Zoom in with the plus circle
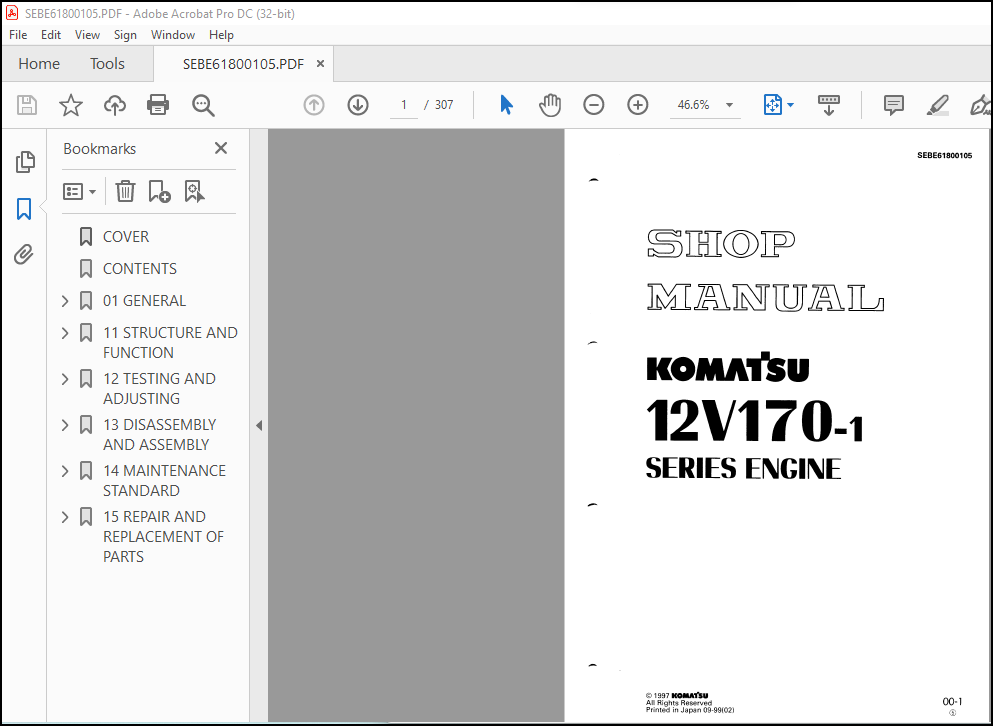 click(638, 105)
